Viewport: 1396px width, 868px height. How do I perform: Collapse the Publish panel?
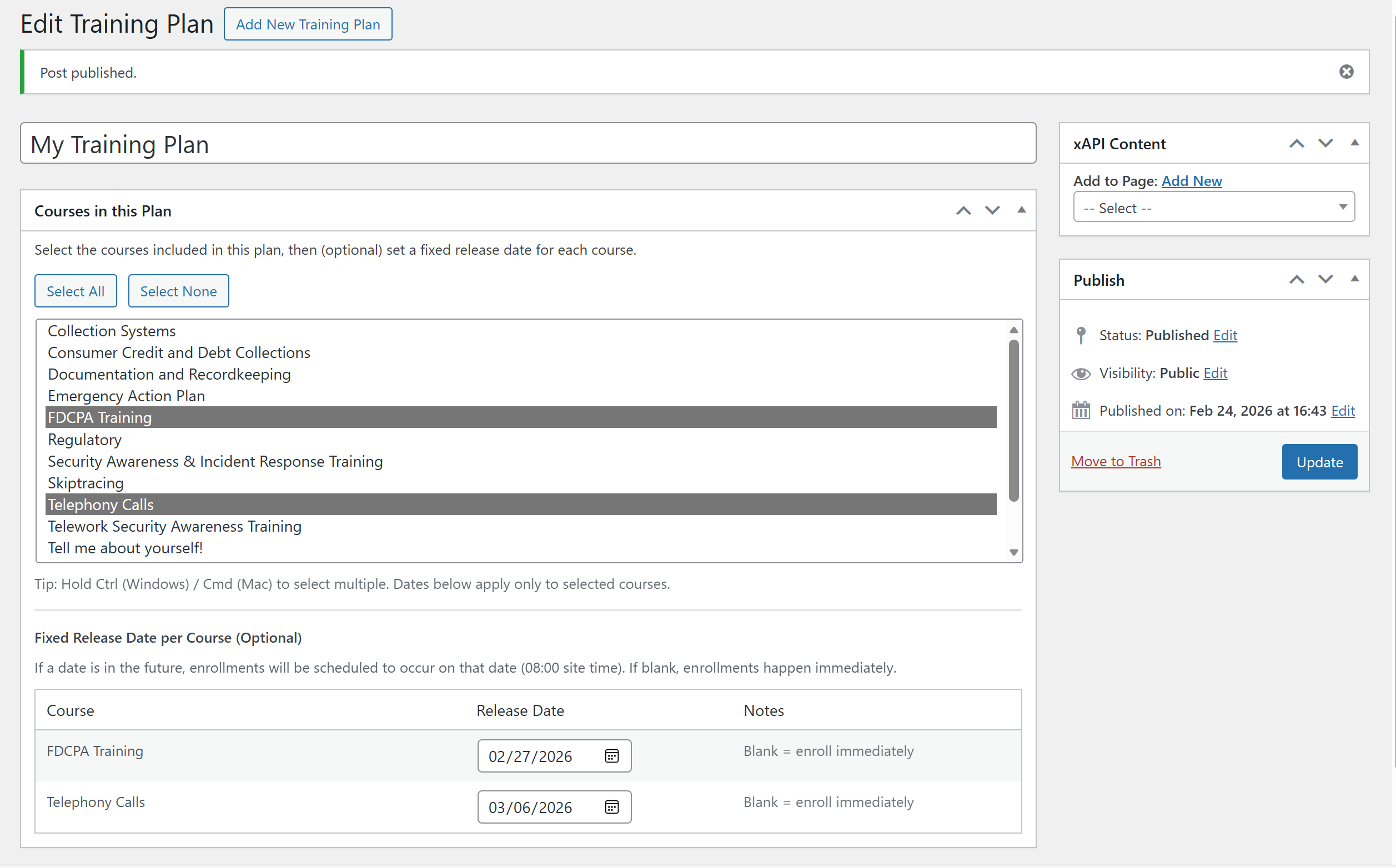point(1355,279)
